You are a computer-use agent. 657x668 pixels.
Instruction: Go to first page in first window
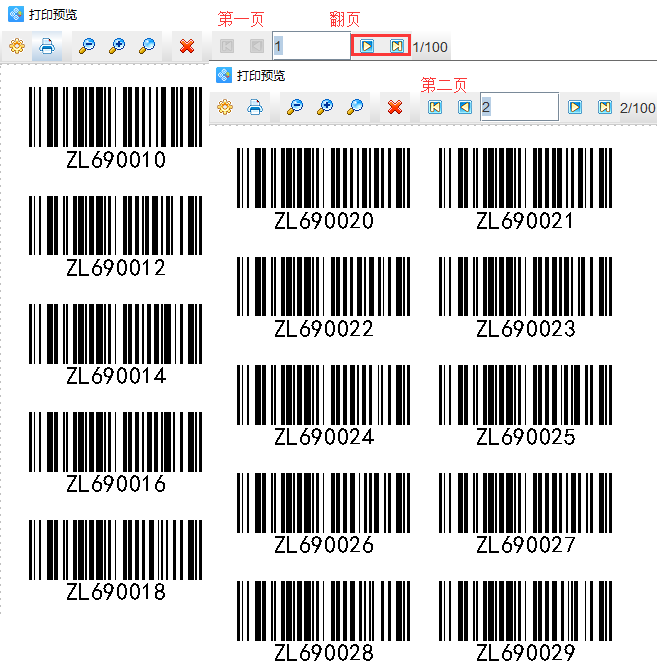pyautogui.click(x=227, y=46)
